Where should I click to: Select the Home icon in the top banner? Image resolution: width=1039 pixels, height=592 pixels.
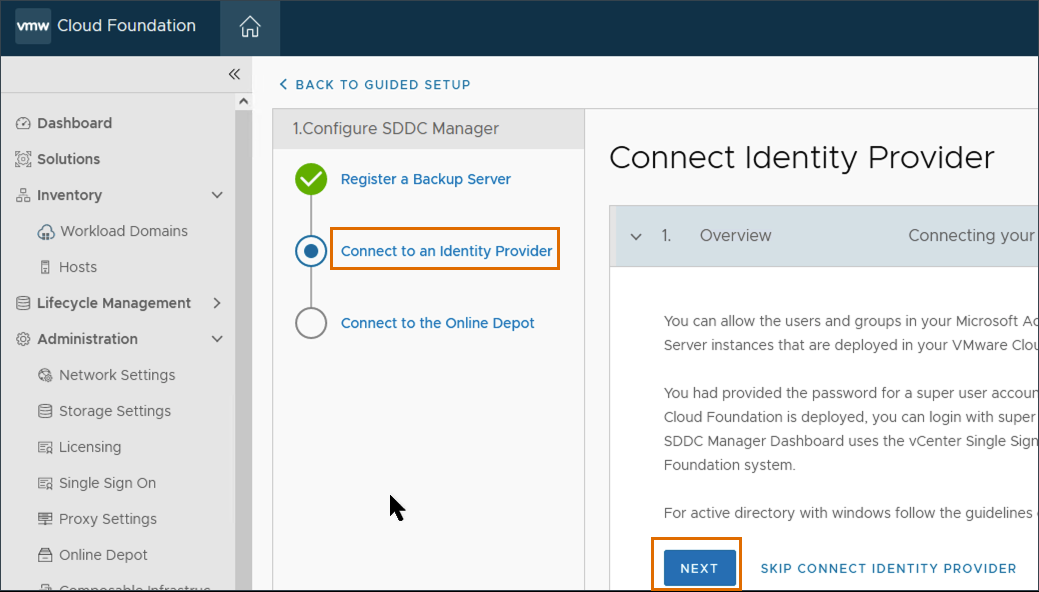pyautogui.click(x=249, y=28)
